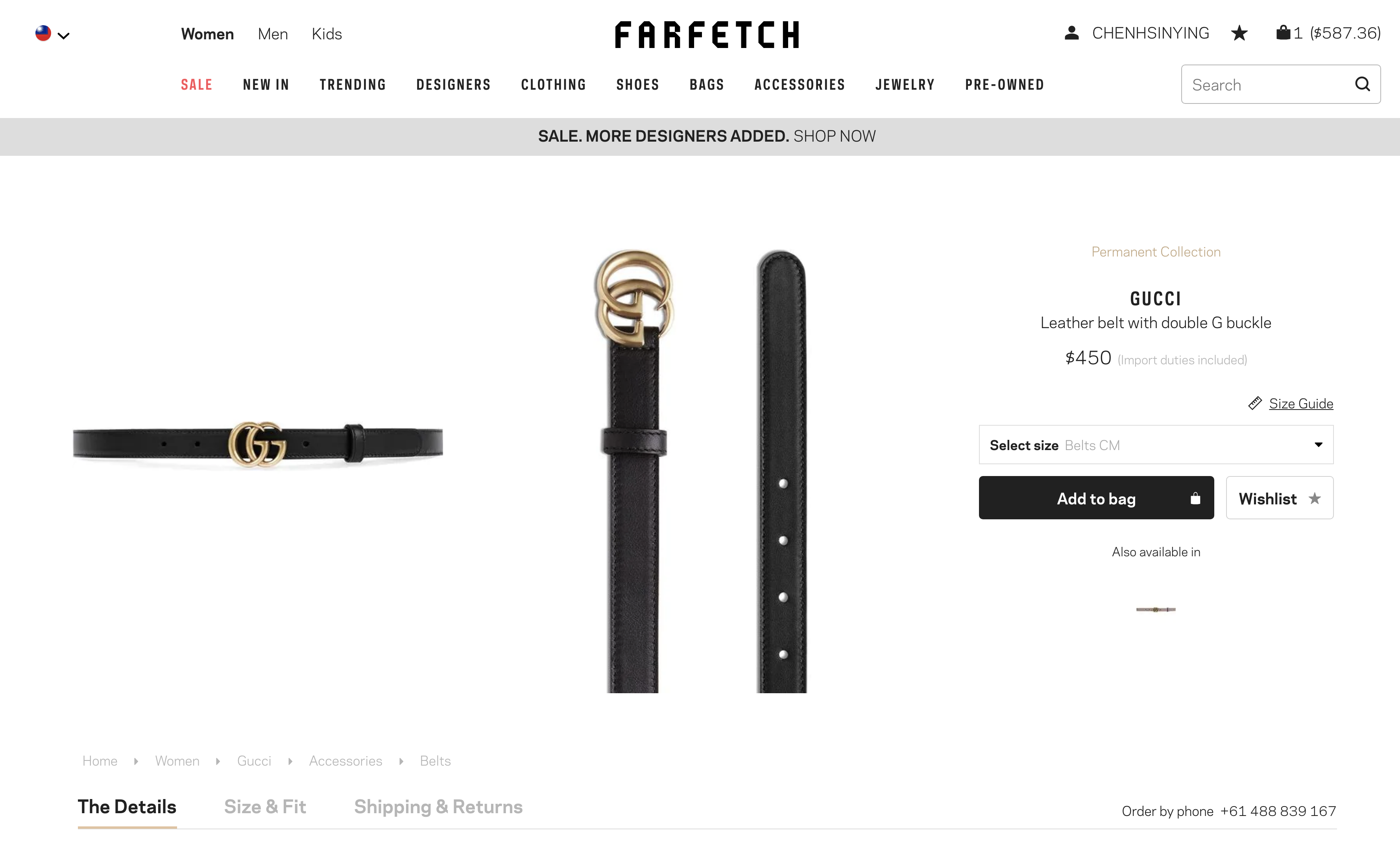Image resolution: width=1400 pixels, height=849 pixels.
Task: Click the search magnifier icon
Action: click(1362, 84)
